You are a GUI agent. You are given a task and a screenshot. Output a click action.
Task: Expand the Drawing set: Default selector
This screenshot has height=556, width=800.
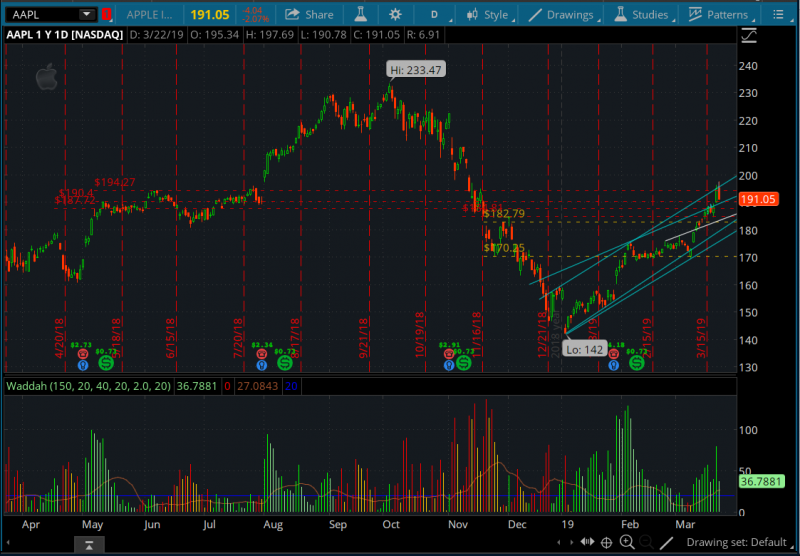coord(738,543)
